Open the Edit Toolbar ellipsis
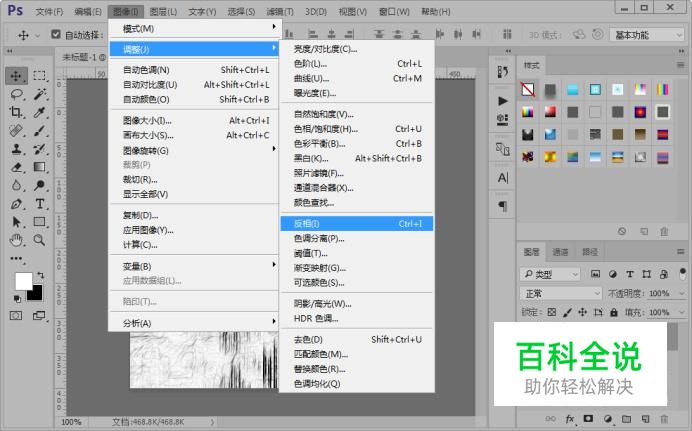Image resolution: width=692 pixels, height=431 pixels. 16,259
